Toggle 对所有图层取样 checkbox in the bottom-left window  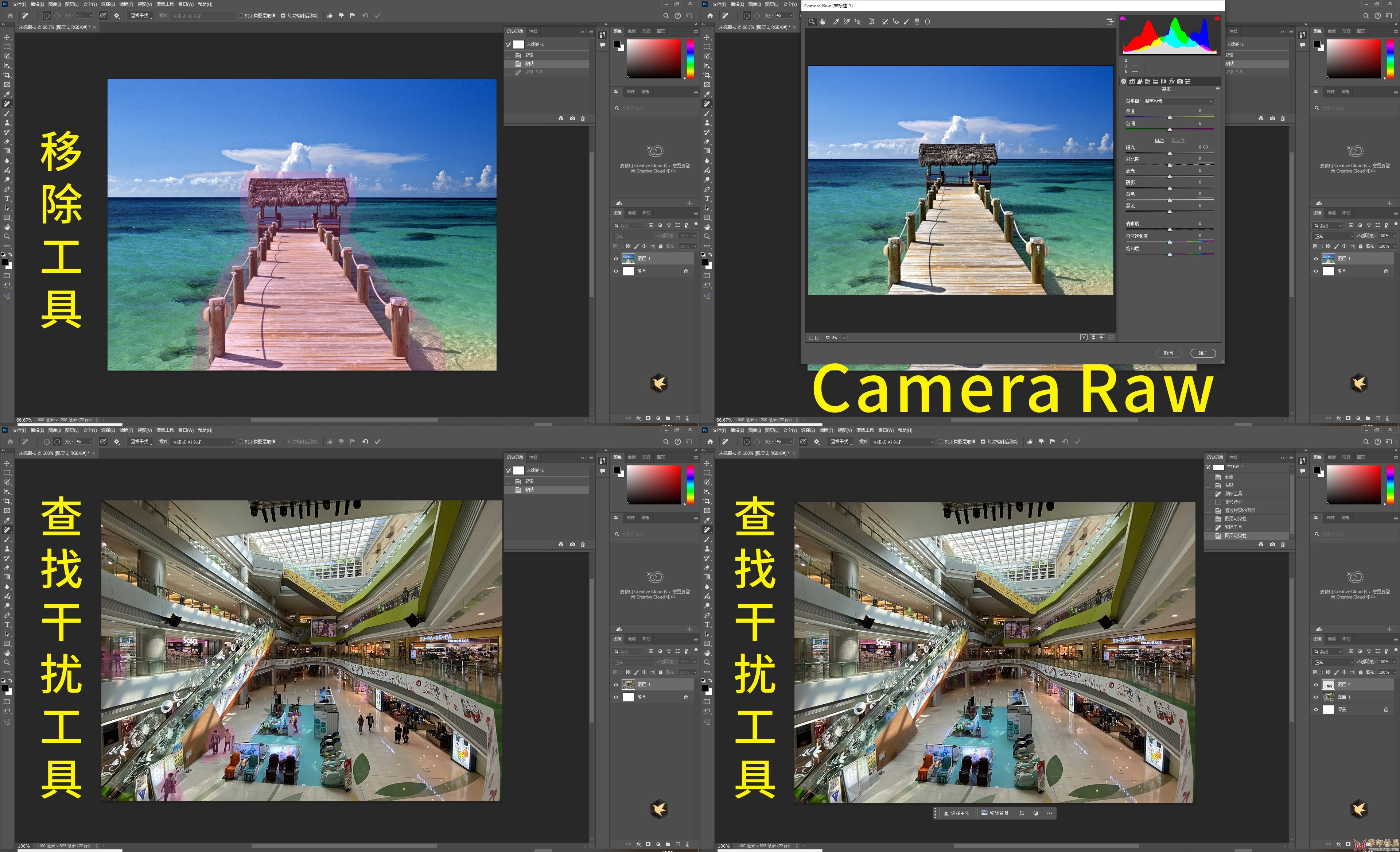tap(241, 442)
